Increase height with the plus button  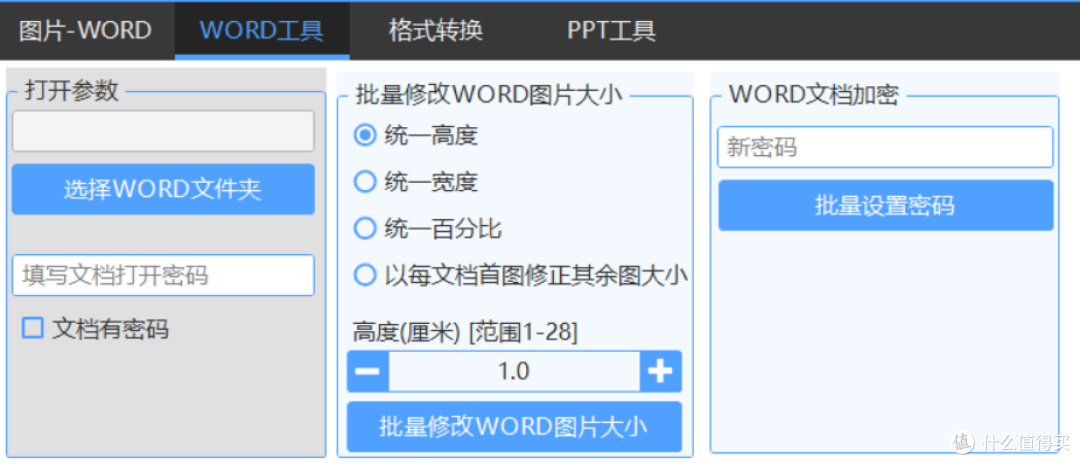click(x=661, y=371)
